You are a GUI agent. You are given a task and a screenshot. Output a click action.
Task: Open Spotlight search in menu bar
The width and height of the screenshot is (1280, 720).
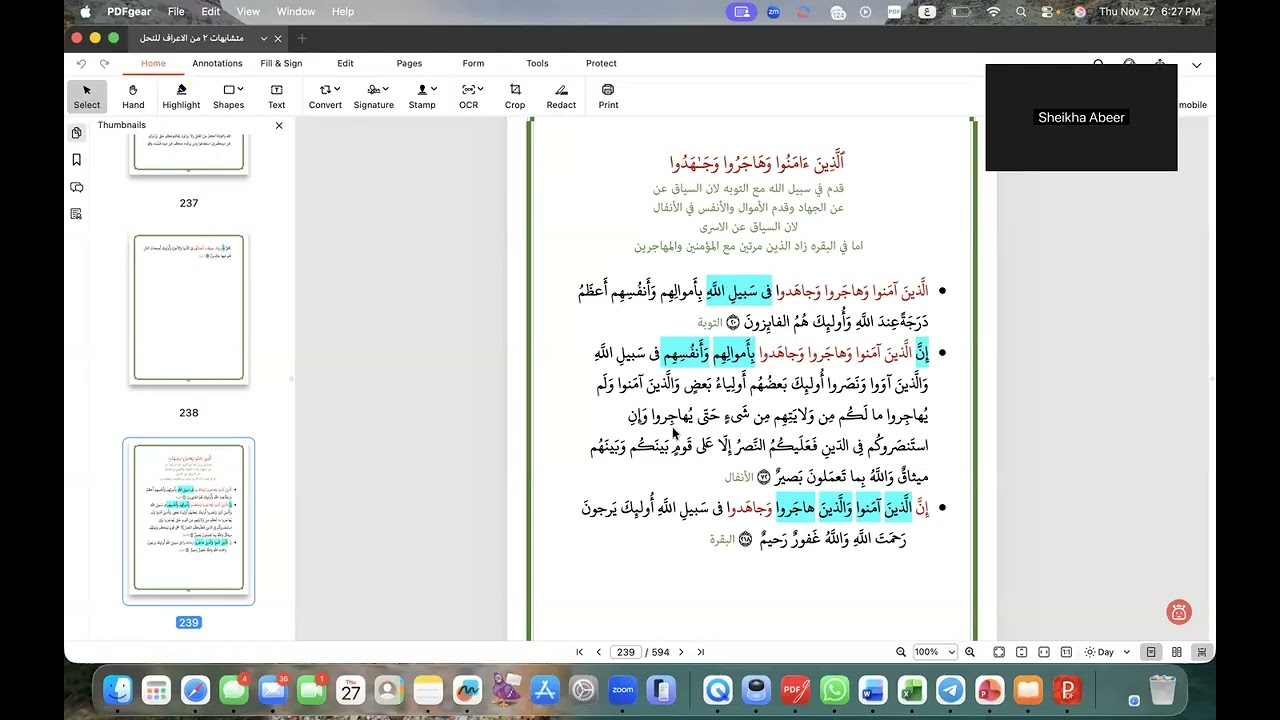[1021, 11]
